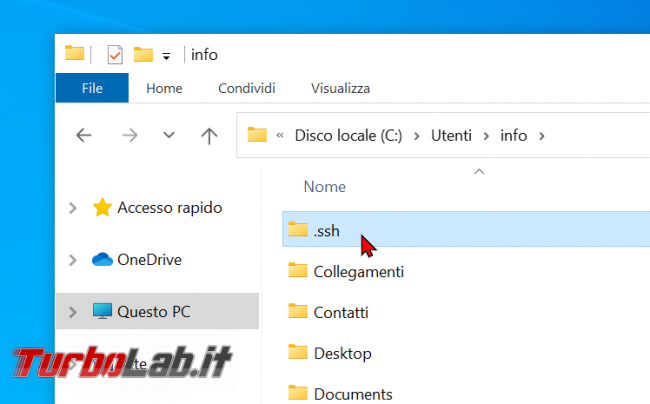
Task: Click the Contatti folder icon
Action: pos(298,310)
